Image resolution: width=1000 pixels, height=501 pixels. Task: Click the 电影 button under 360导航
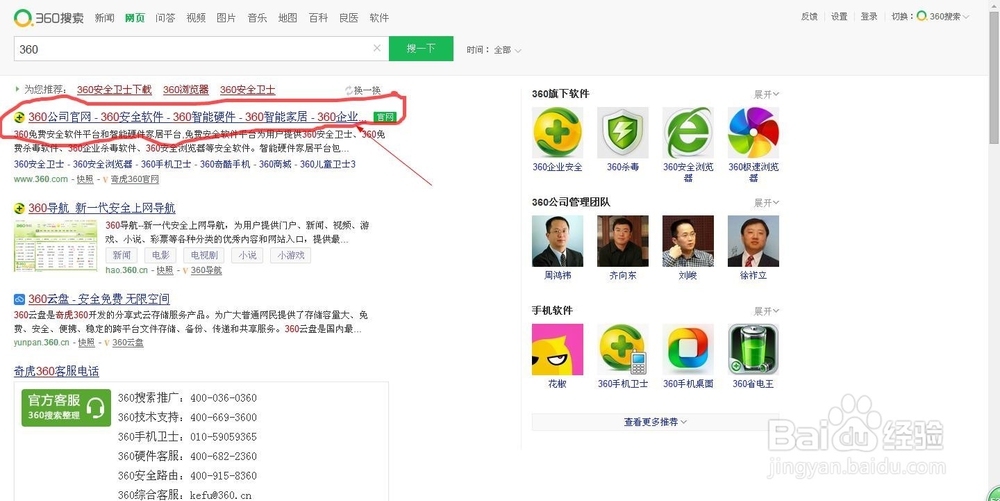pyautogui.click(x=161, y=255)
